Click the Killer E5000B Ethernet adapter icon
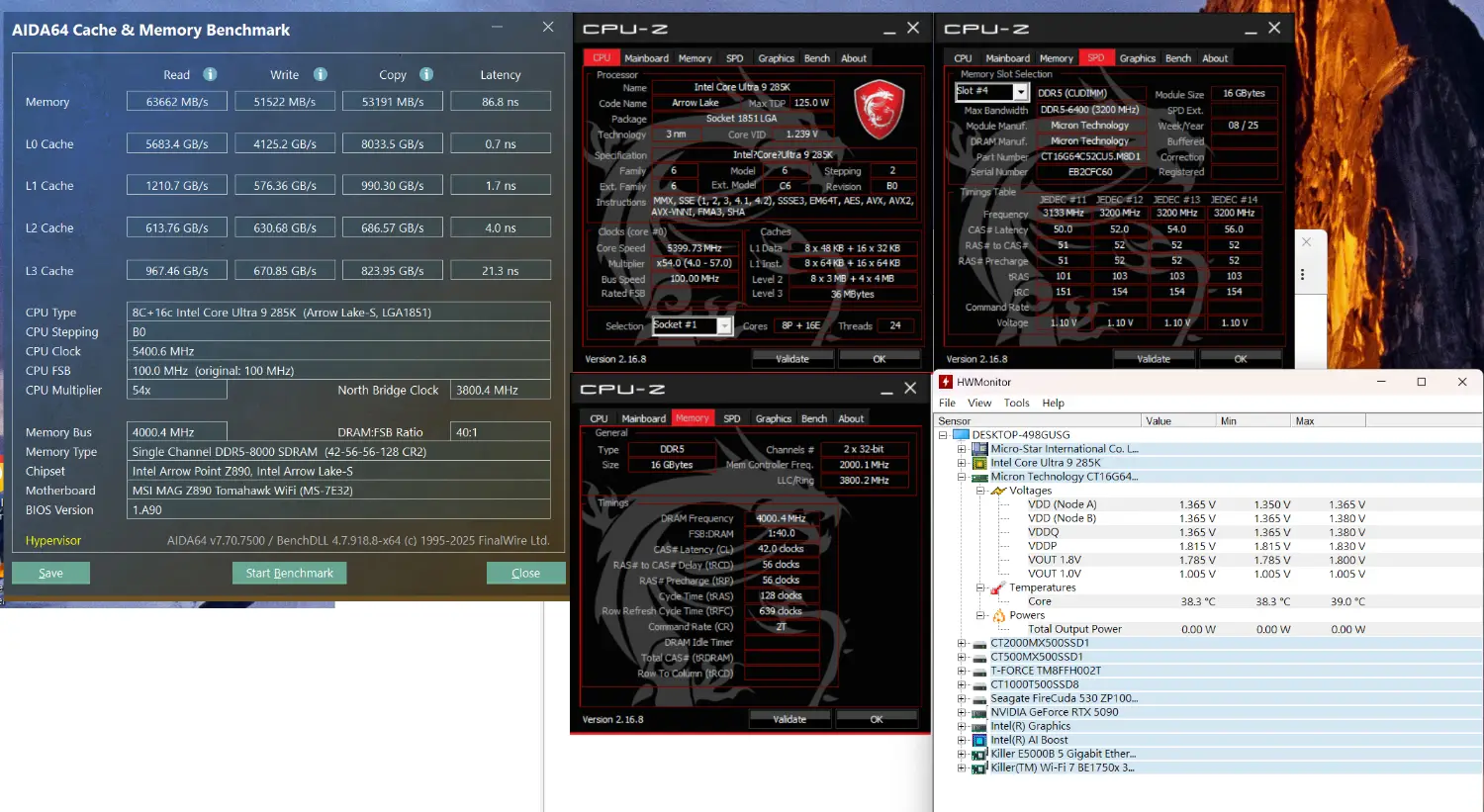 [979, 754]
